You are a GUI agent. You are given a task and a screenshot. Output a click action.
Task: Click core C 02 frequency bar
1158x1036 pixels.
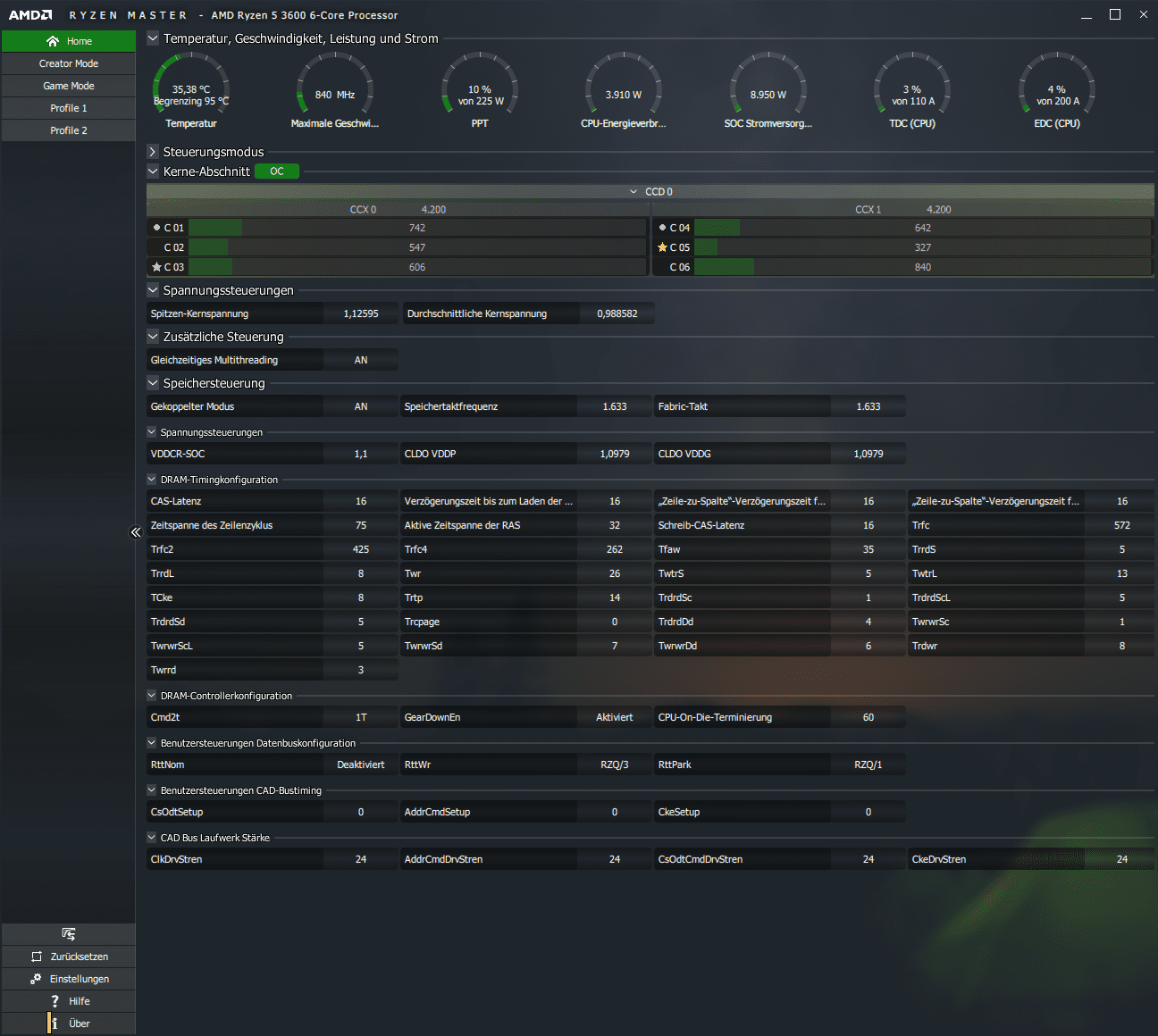tap(417, 247)
